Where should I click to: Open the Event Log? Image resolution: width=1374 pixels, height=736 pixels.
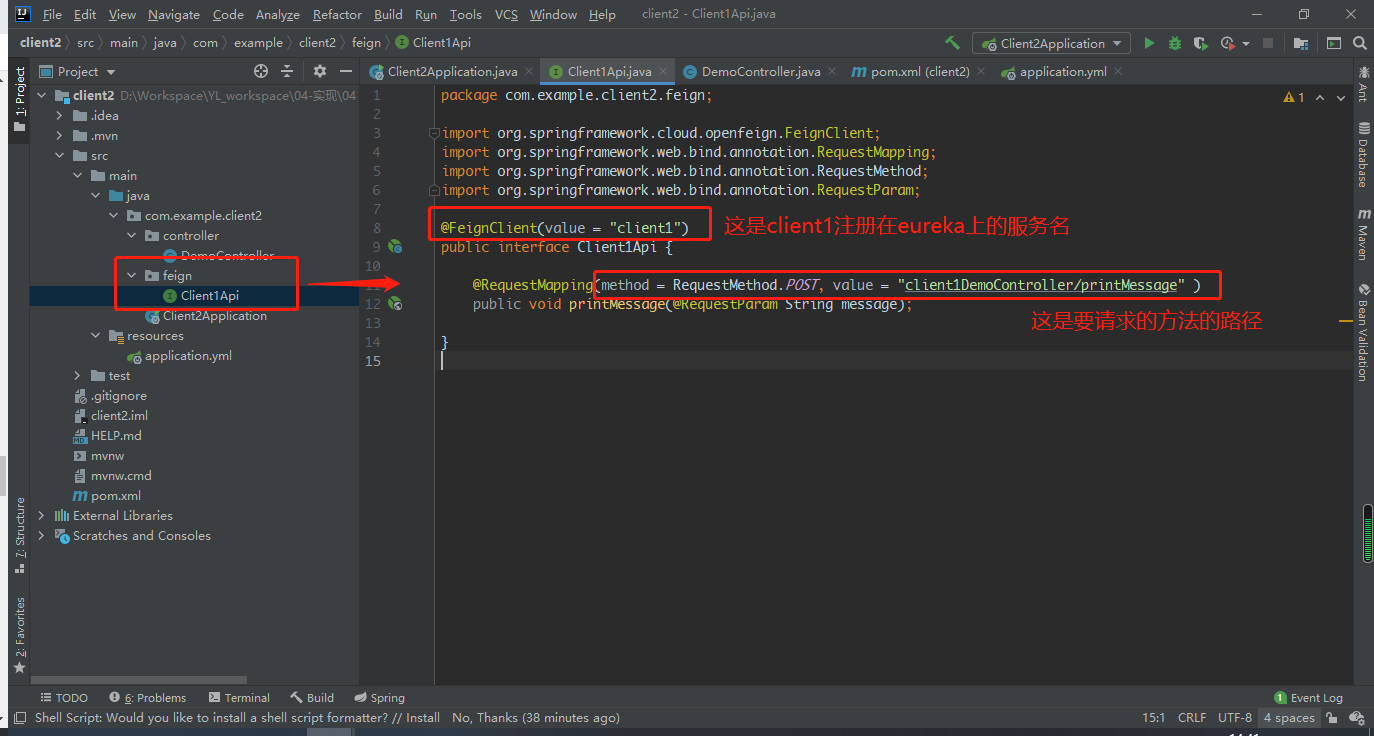[x=1308, y=697]
